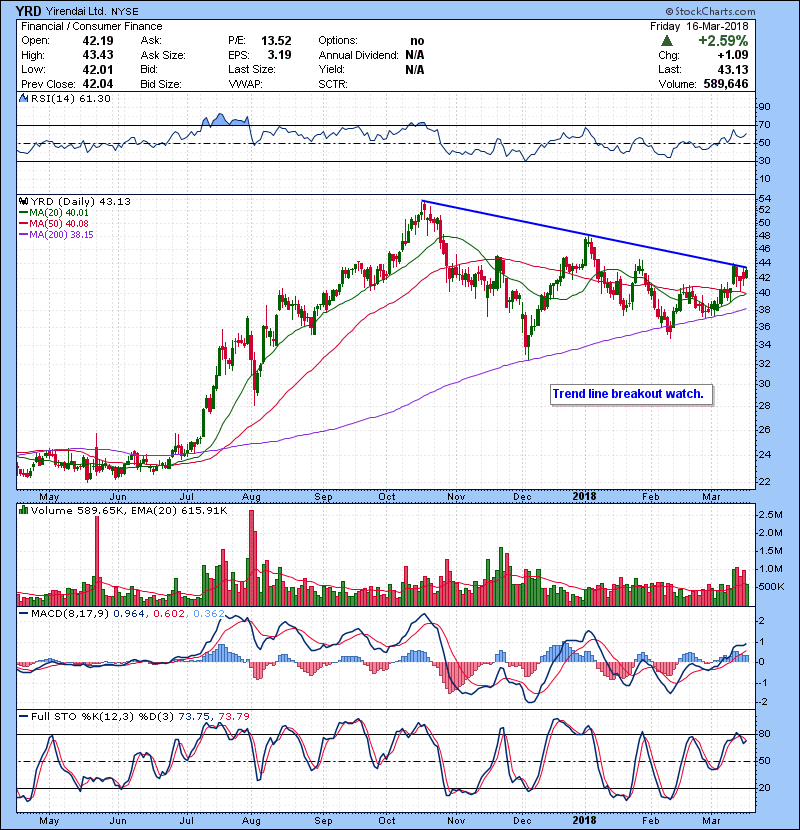Screen dimensions: 800x830
Task: Click the YRD ticker symbol title
Action: point(29,11)
